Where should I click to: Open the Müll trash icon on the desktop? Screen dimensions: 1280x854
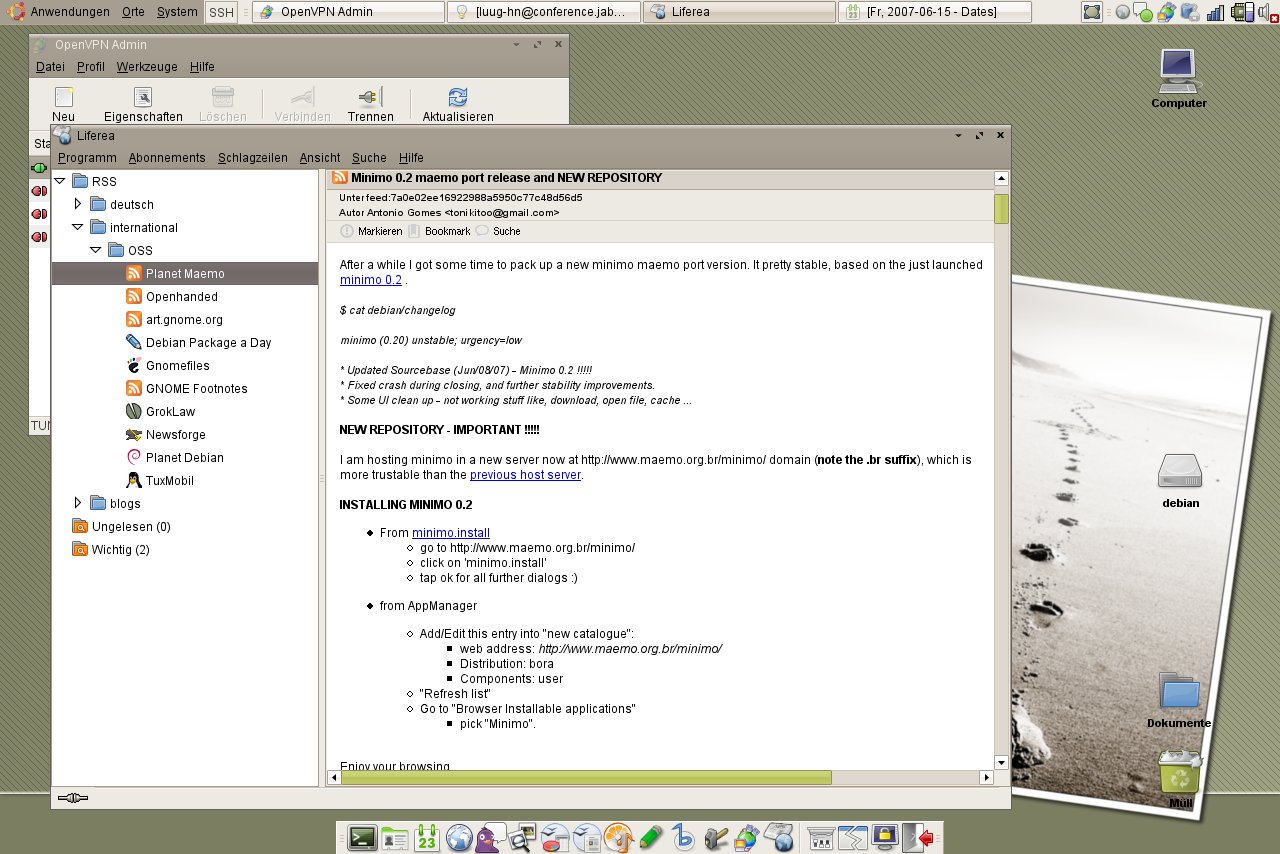pyautogui.click(x=1180, y=780)
